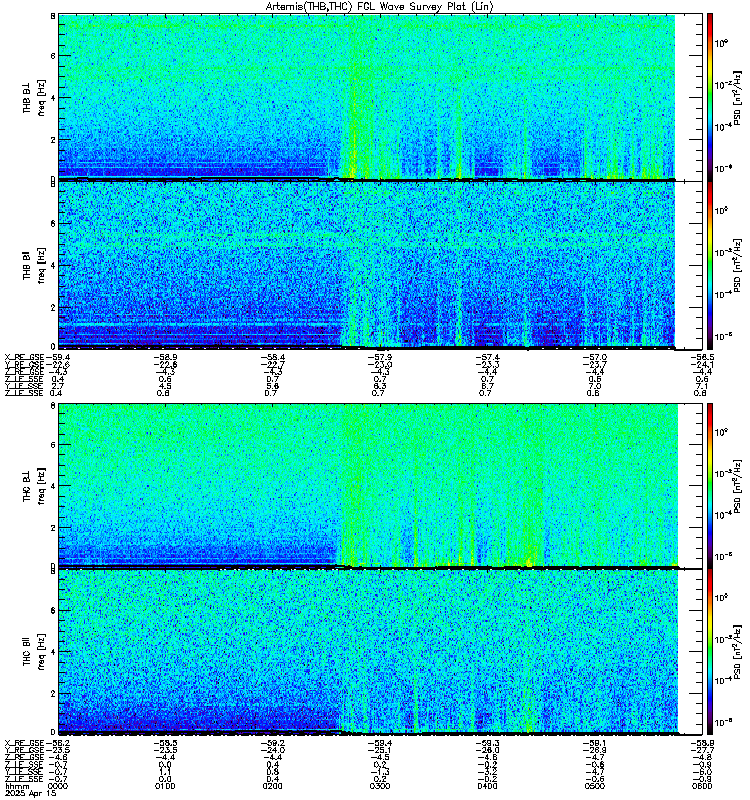
Task: Click the THB X_RE_GSE value '-57.9'
Action: pos(380,357)
